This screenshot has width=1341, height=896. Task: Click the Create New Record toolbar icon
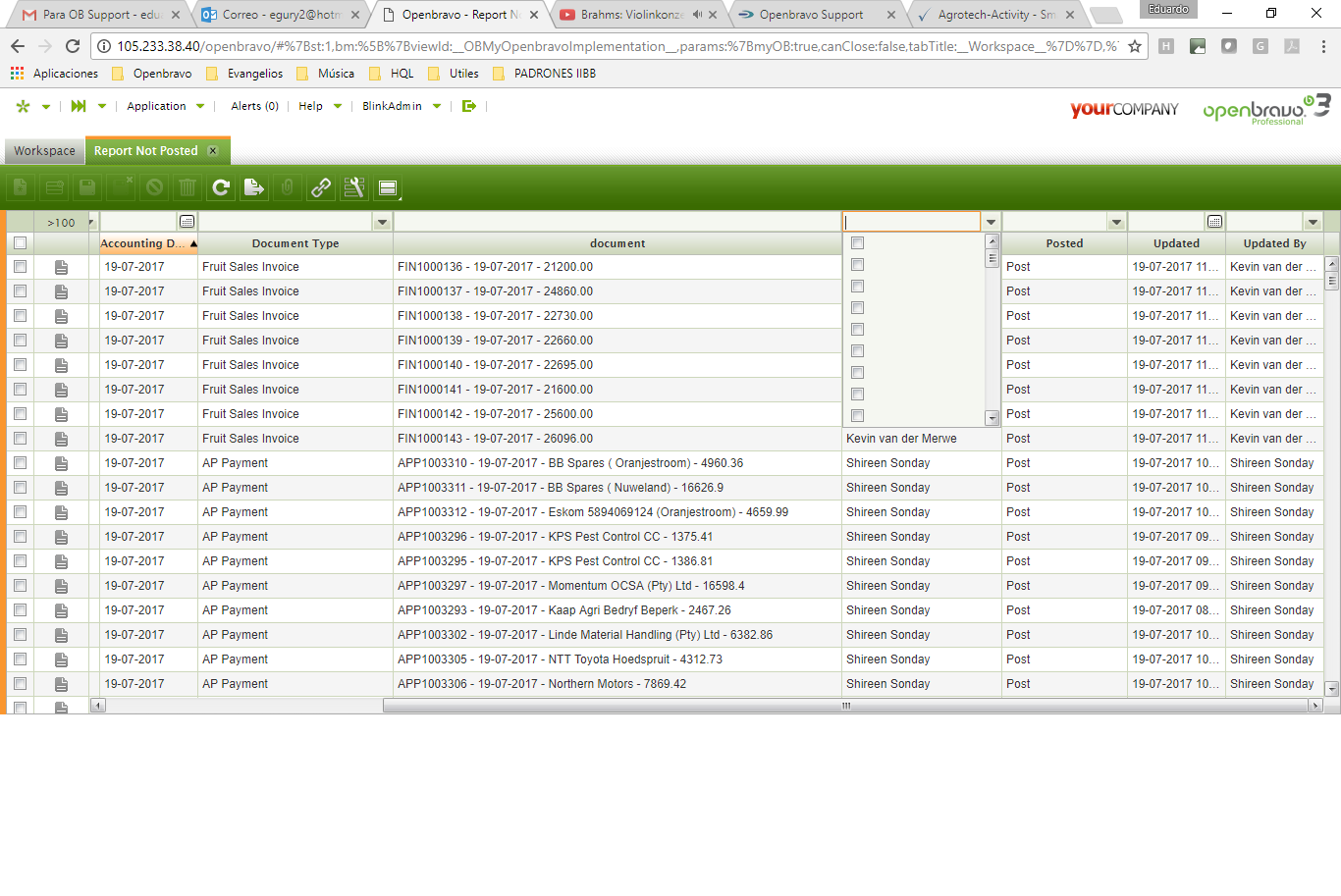pyautogui.click(x=21, y=187)
